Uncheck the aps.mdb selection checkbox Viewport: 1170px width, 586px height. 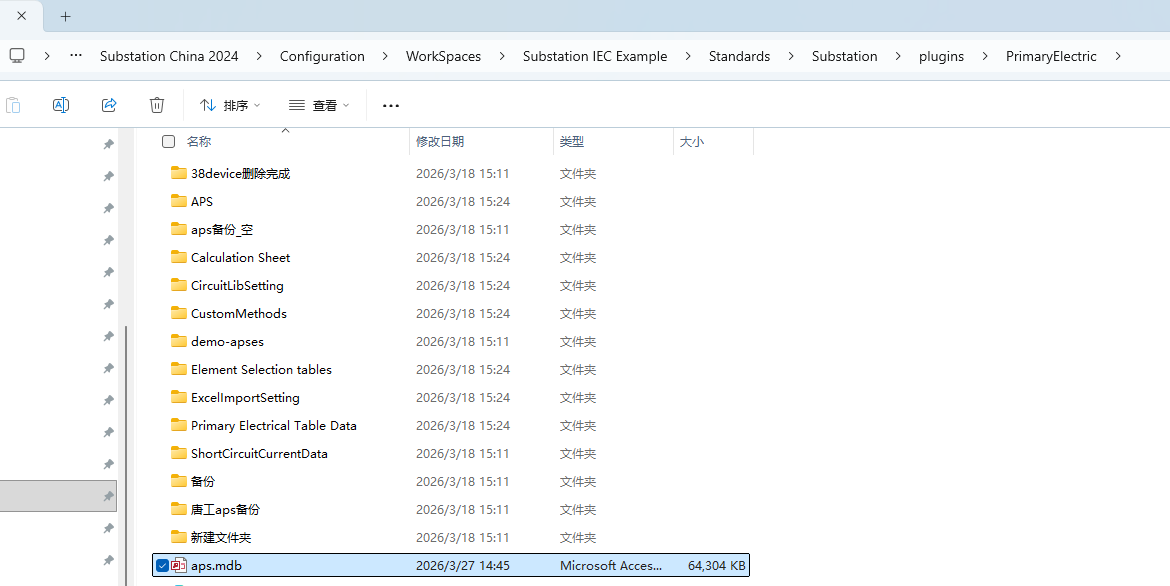coord(162,566)
